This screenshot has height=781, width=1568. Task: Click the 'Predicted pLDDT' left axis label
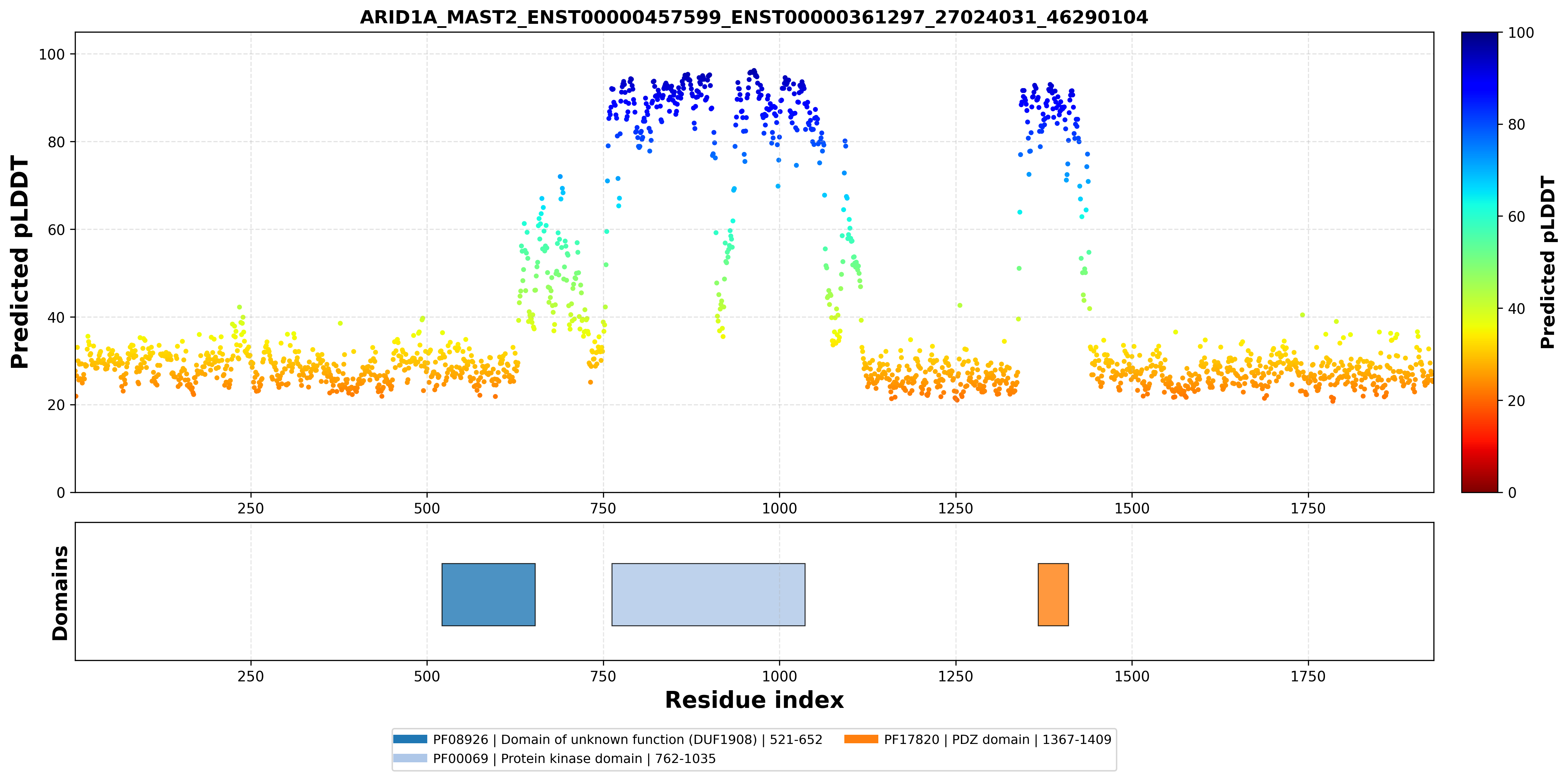click(20, 262)
